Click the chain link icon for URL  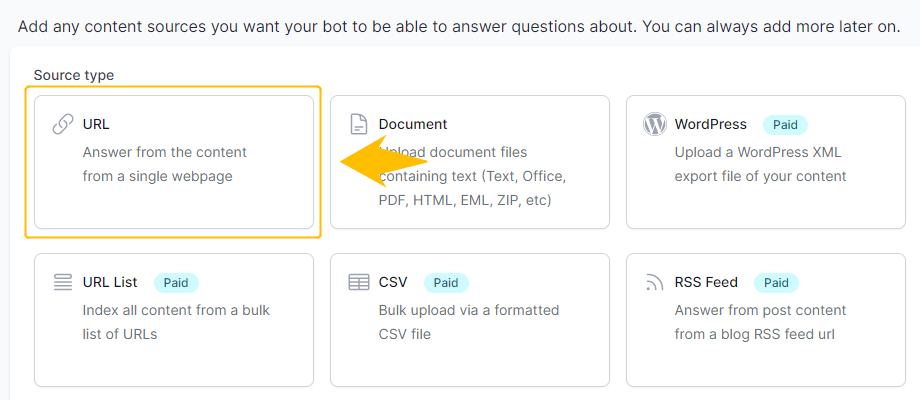tap(63, 124)
